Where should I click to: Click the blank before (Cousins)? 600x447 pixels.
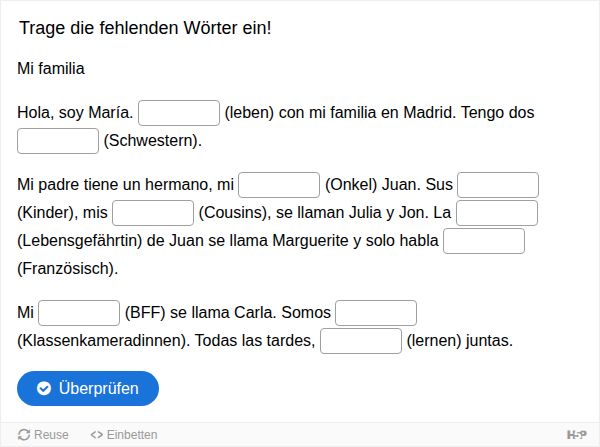[153, 213]
